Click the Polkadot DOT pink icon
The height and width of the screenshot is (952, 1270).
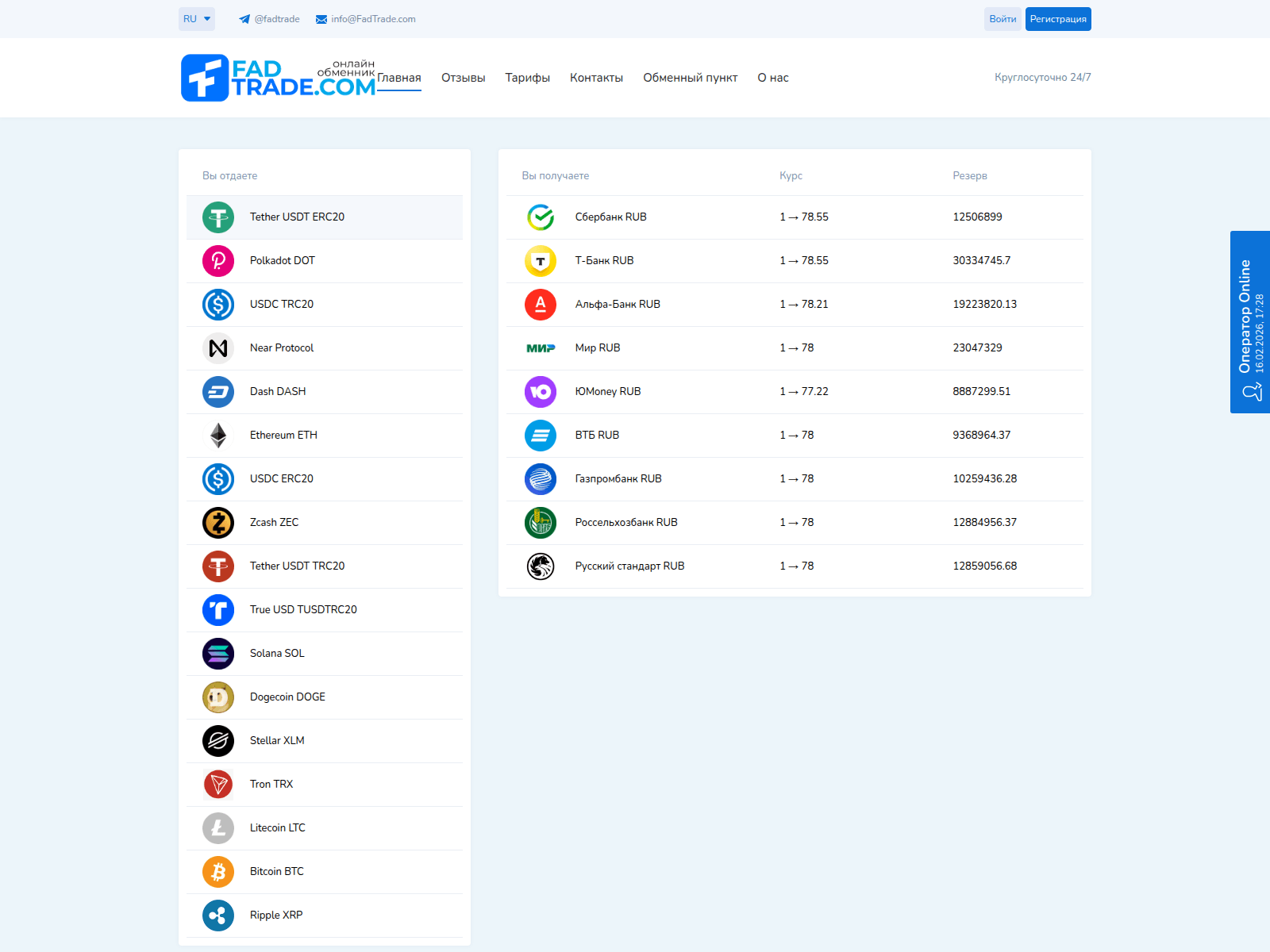[x=218, y=261]
